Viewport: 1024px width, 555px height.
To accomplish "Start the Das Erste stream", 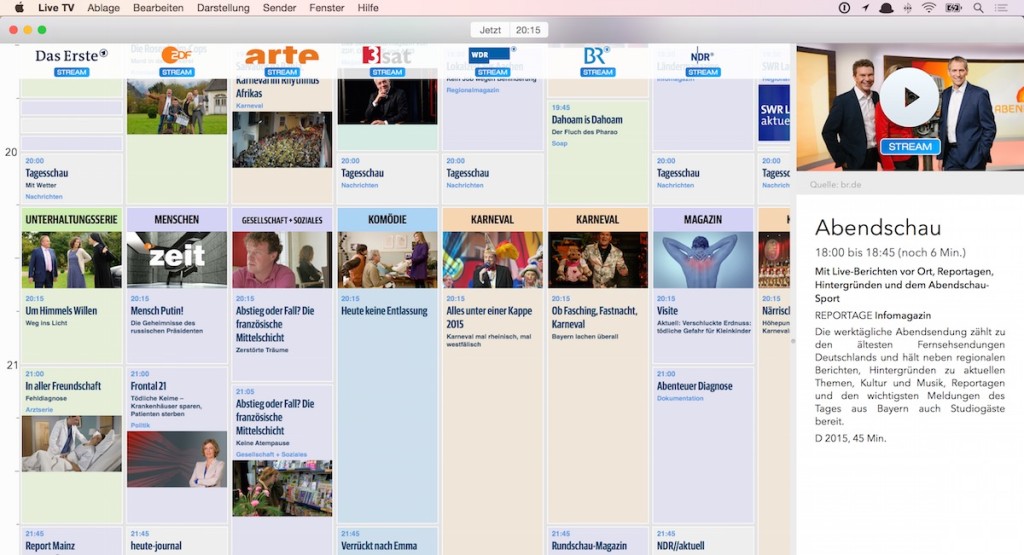I will point(71,72).
